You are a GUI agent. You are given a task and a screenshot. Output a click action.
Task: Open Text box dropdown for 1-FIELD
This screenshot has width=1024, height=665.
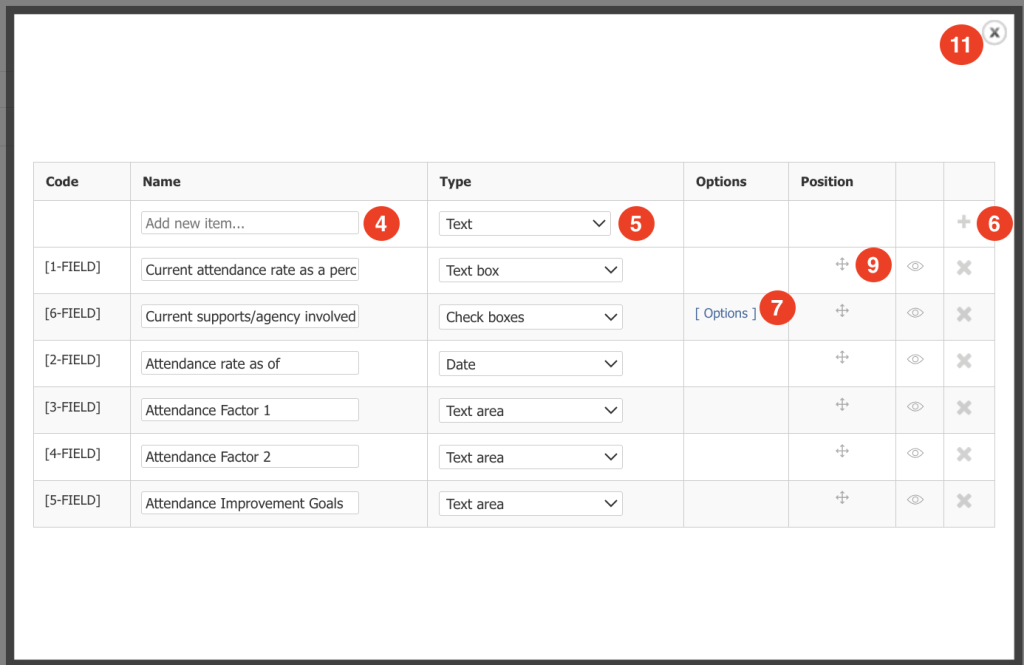click(x=531, y=270)
